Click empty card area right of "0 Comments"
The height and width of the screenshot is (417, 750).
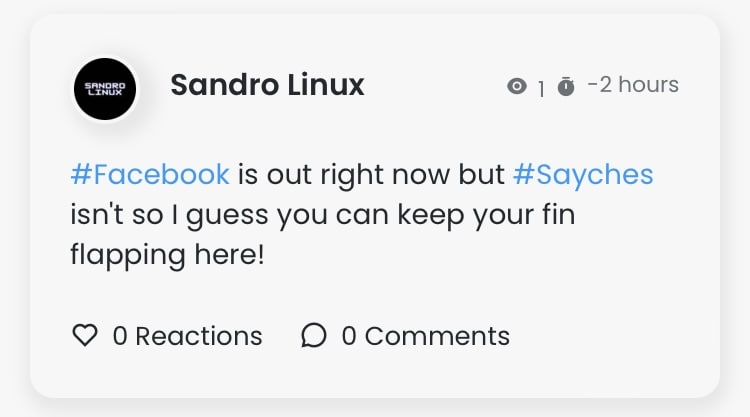click(x=610, y=336)
